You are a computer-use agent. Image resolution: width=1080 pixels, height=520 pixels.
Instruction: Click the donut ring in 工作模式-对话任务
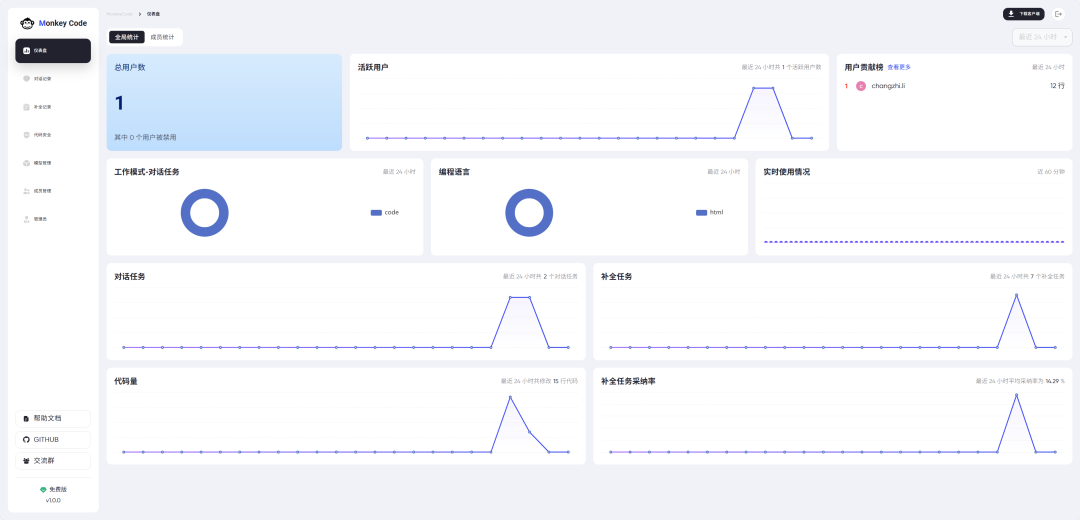tap(185, 213)
